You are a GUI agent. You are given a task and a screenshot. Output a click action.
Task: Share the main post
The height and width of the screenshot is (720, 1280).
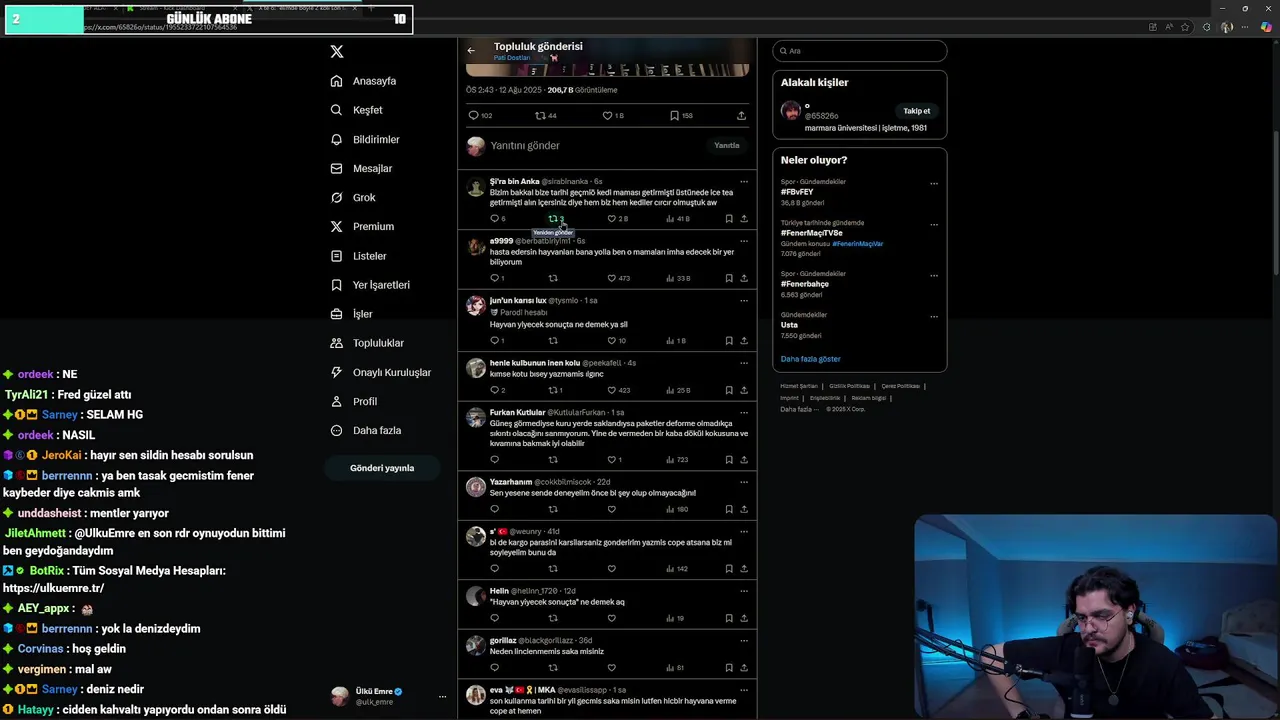click(741, 115)
